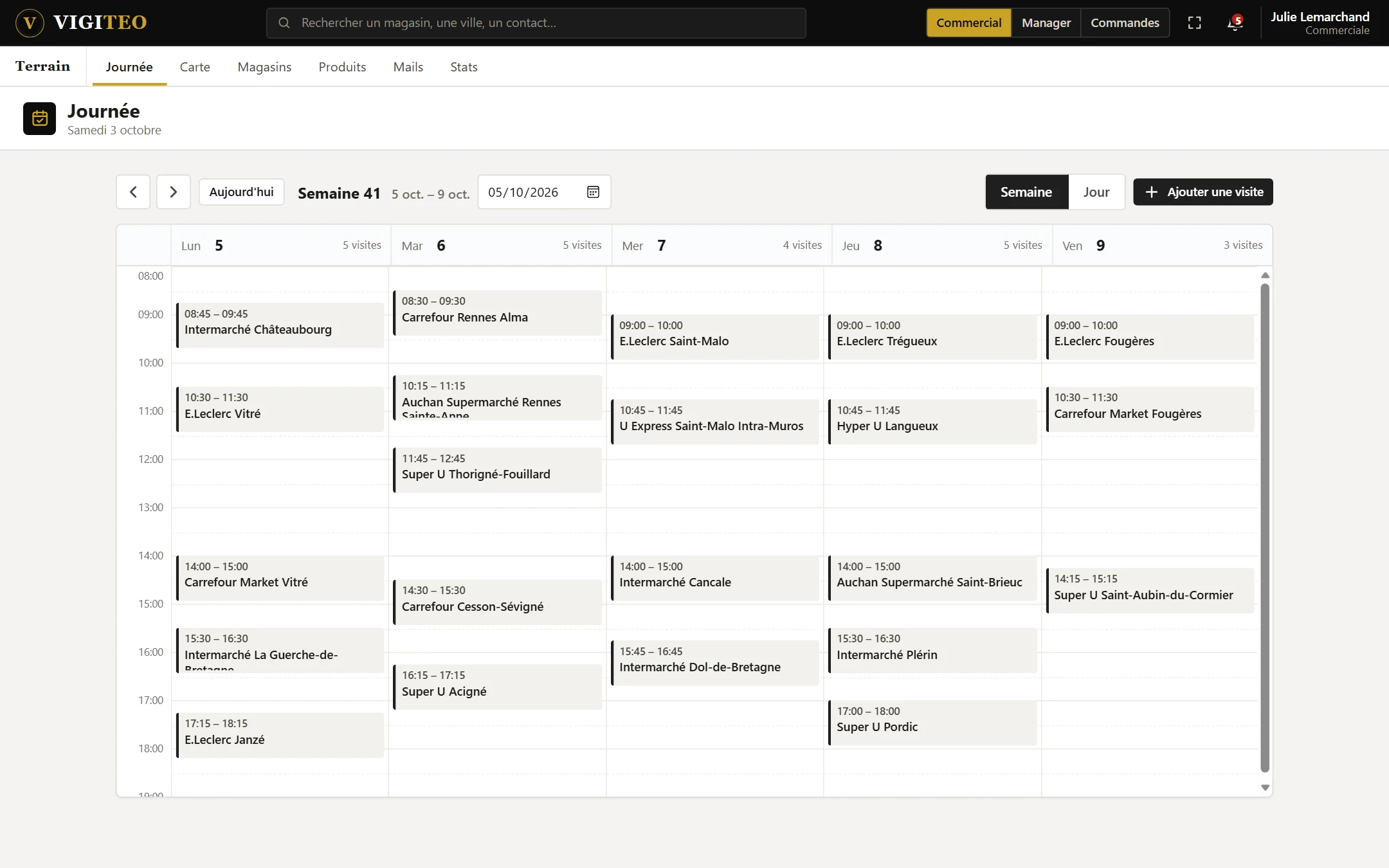Click the calendar vertical scrollbar thumb
1389x868 pixels.
click(1265, 527)
